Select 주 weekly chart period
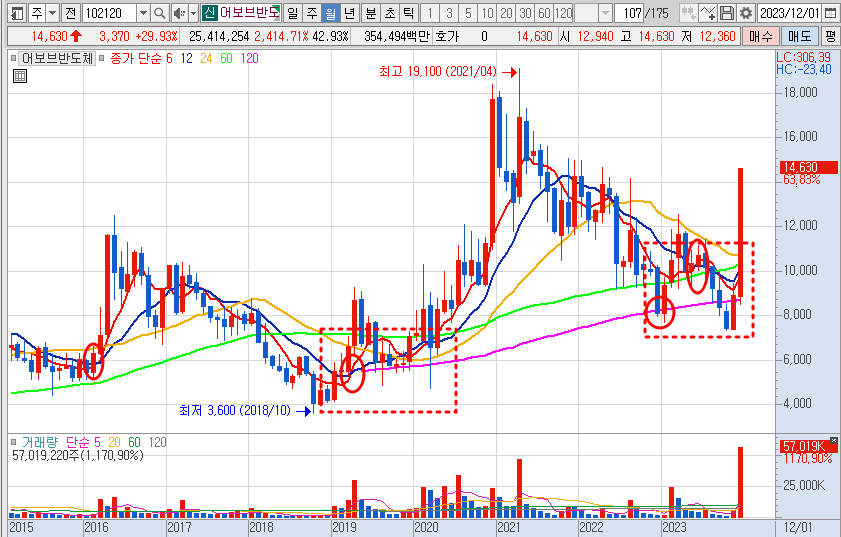This screenshot has height=537, width=841. [312, 13]
